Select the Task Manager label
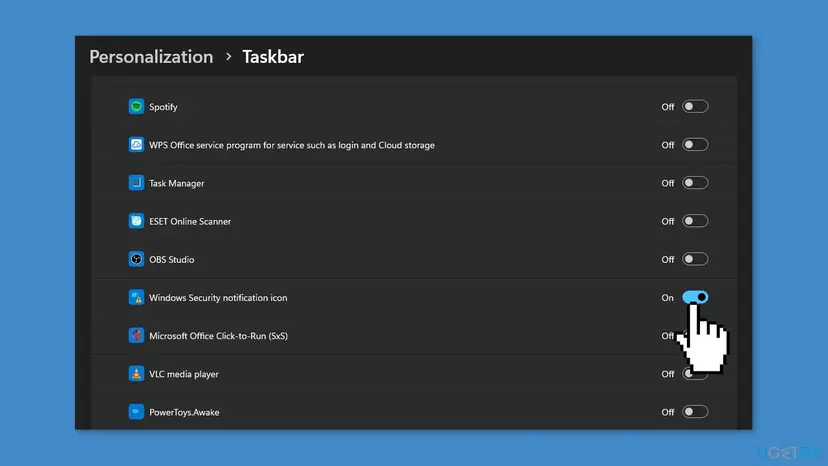Image resolution: width=828 pixels, height=466 pixels. point(176,183)
